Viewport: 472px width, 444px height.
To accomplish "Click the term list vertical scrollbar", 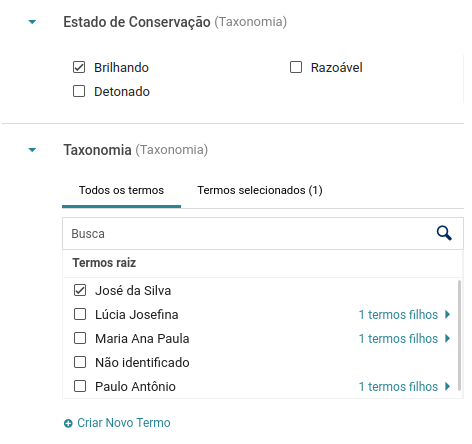I will coord(459,335).
